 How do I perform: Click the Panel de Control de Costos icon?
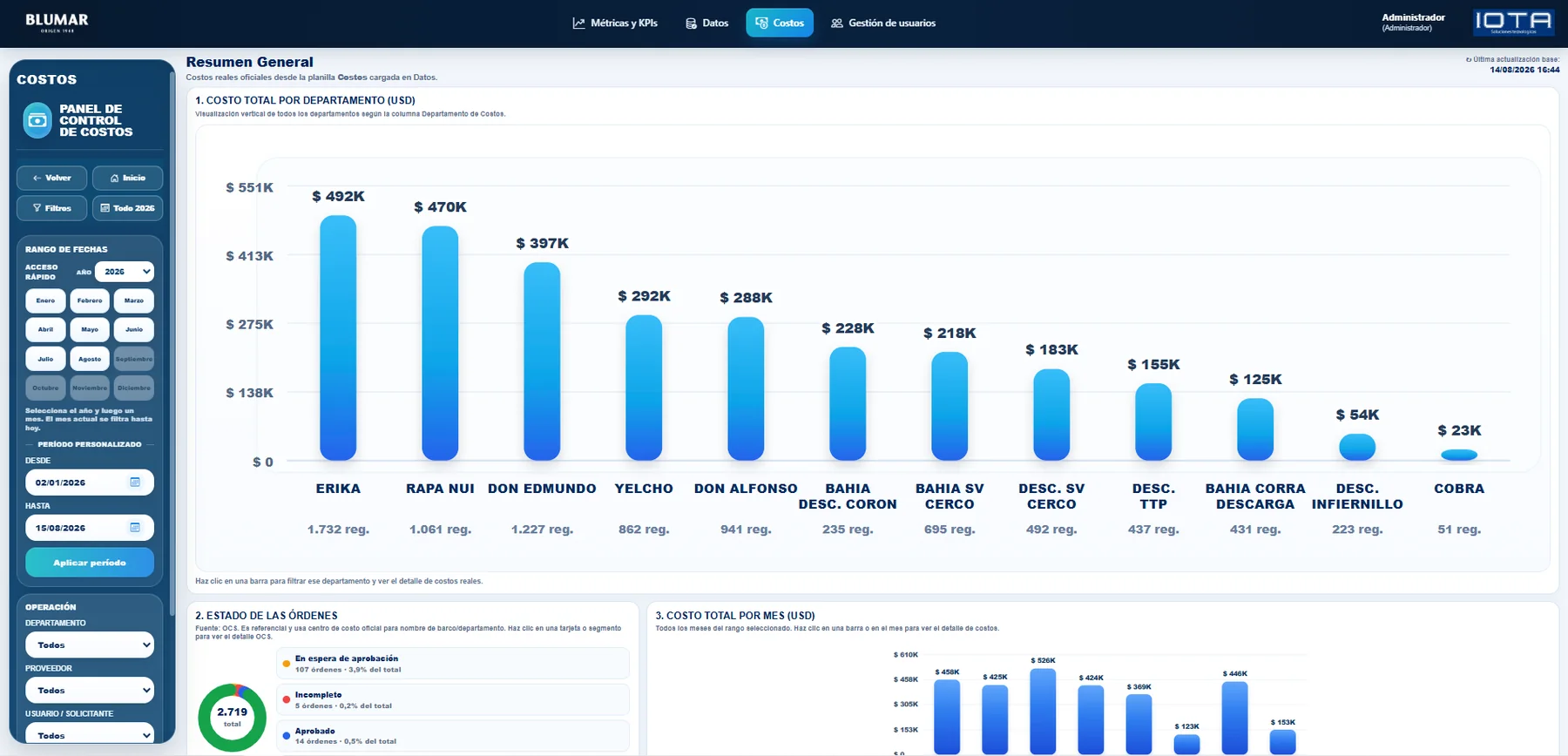tap(37, 120)
